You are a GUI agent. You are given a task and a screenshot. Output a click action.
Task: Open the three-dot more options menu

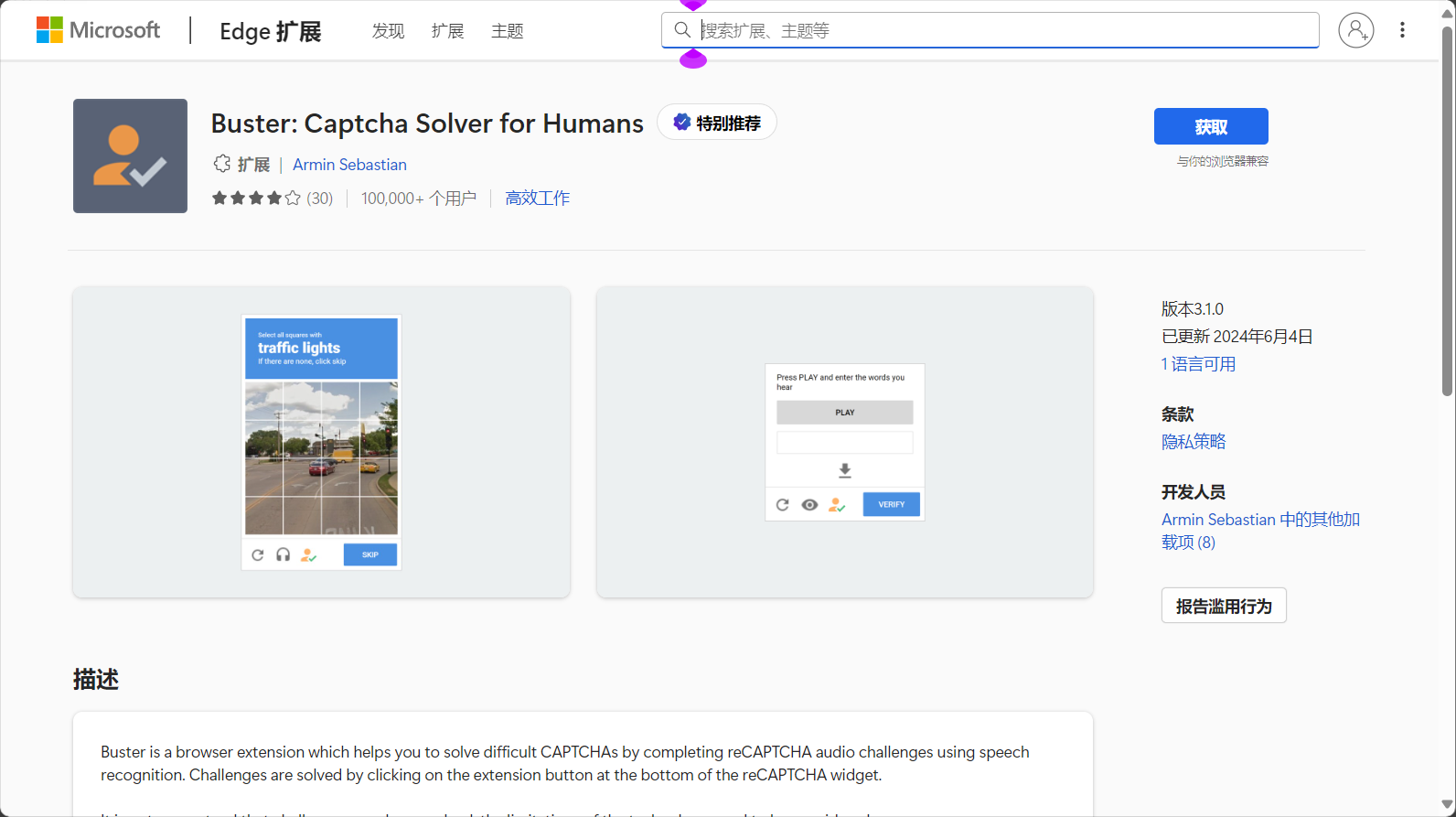1402,30
